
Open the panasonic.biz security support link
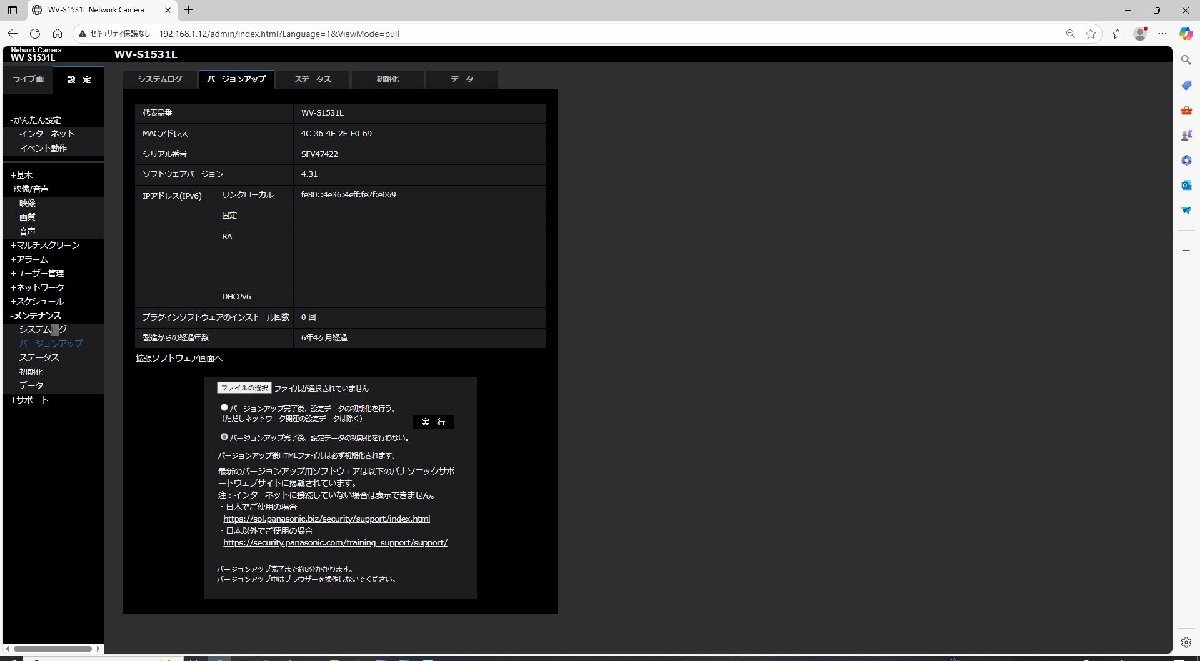point(326,518)
